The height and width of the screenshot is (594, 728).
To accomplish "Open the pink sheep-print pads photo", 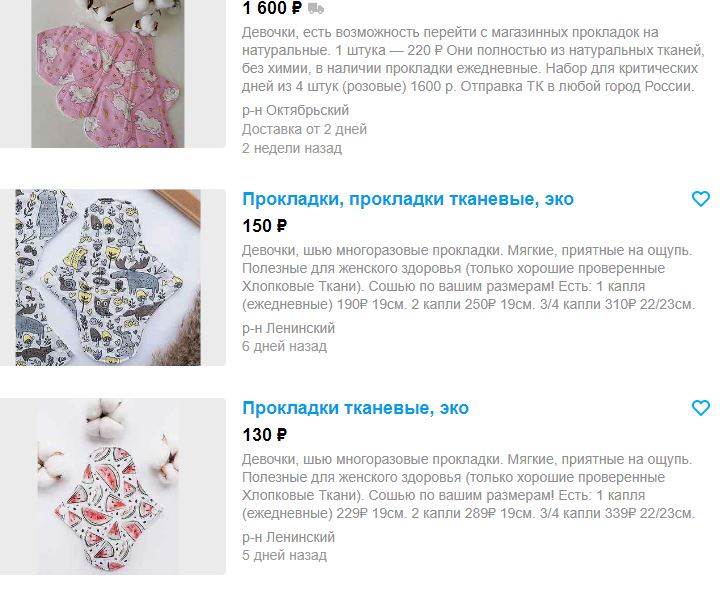I will click(113, 74).
